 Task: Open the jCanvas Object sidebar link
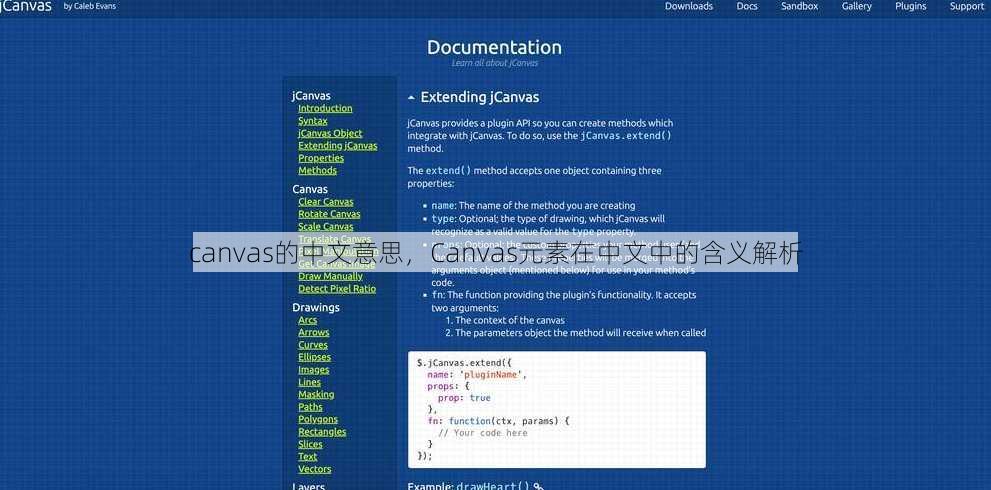(330, 133)
